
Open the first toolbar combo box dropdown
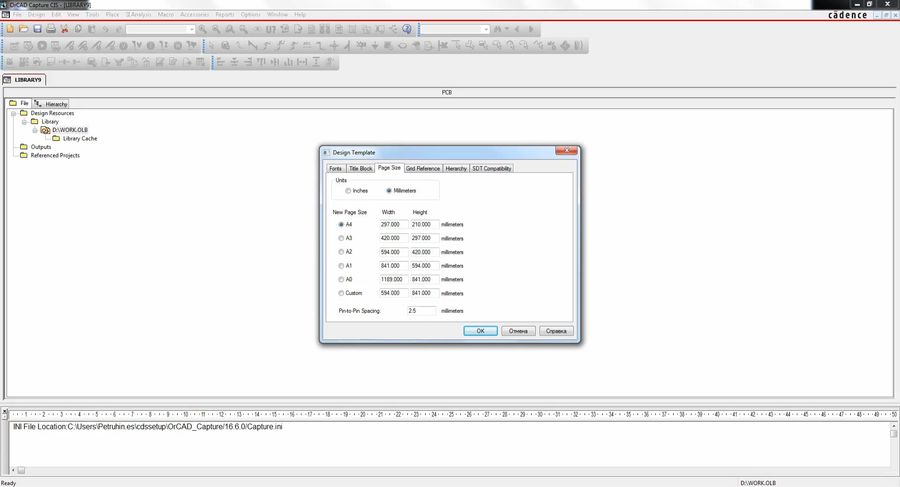coord(191,29)
